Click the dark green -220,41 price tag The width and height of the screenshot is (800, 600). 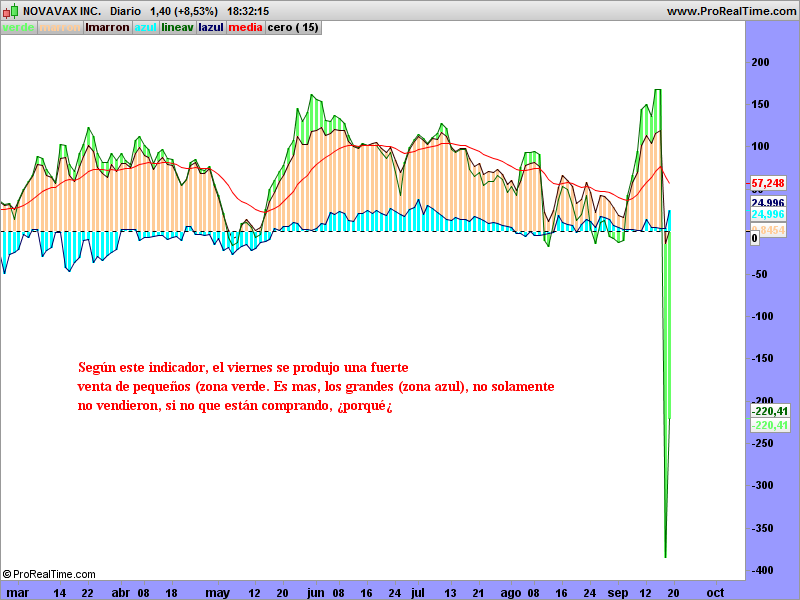click(x=769, y=411)
